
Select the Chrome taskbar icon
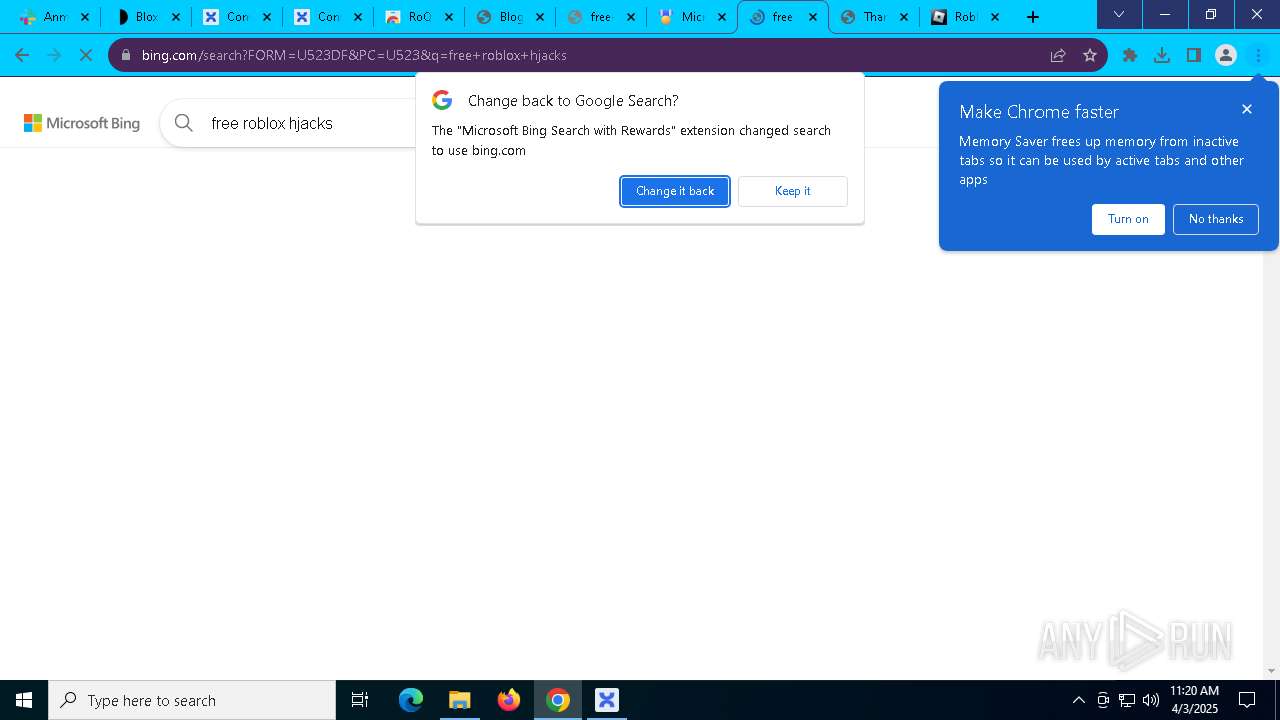coord(558,700)
